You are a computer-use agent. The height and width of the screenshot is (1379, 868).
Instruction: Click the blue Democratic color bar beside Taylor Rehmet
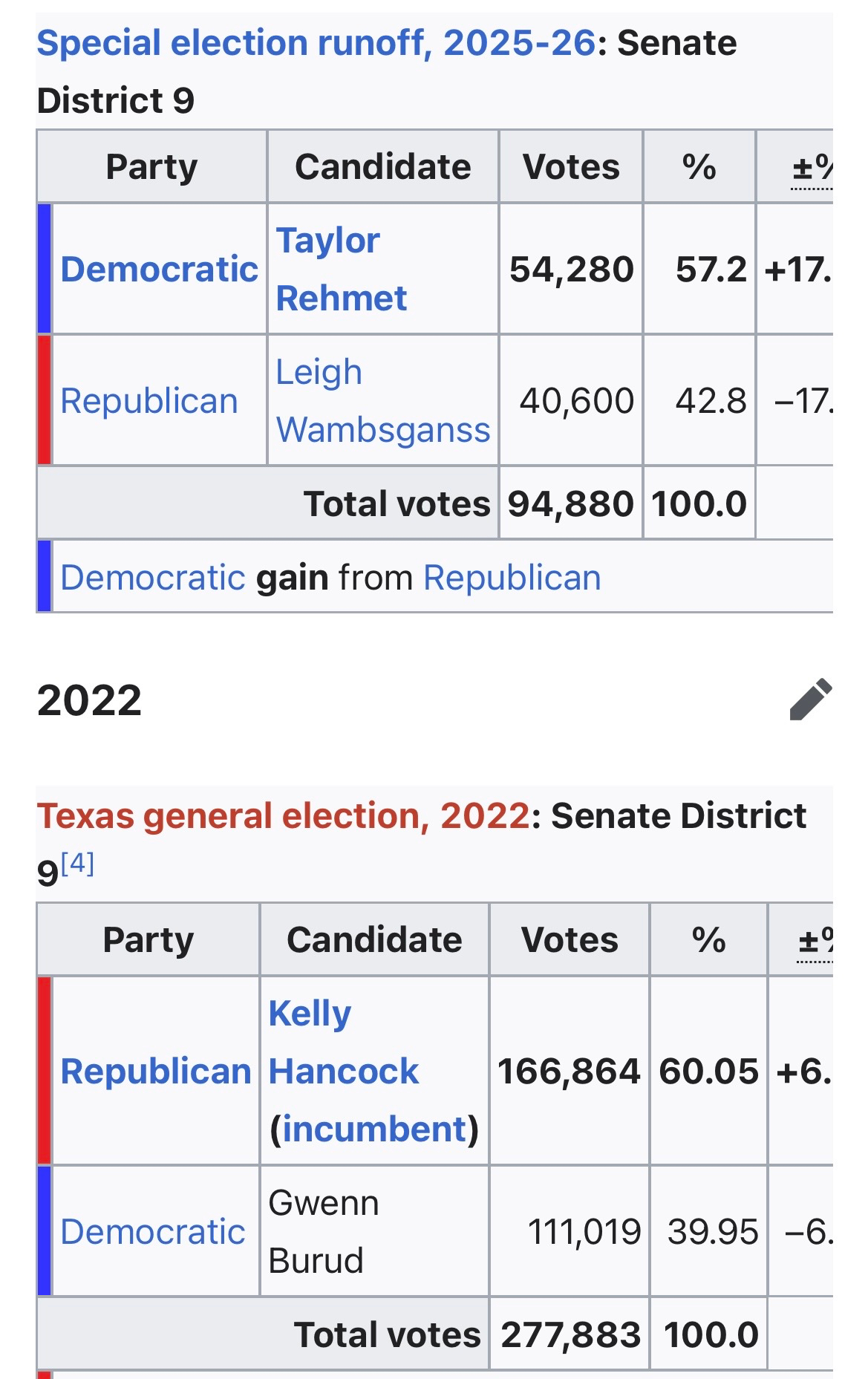coord(45,269)
